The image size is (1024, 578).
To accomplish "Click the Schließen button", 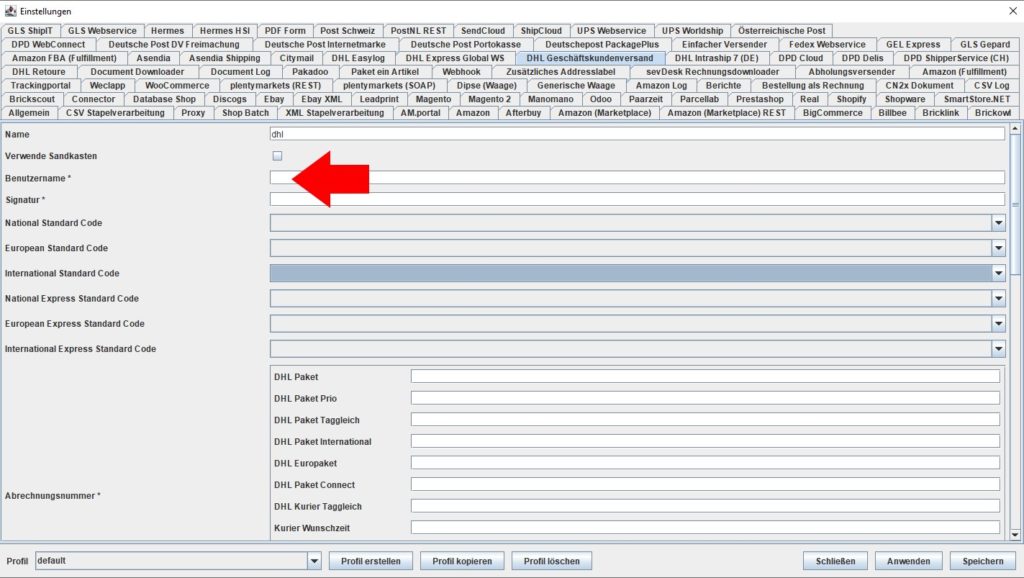I will [835, 561].
